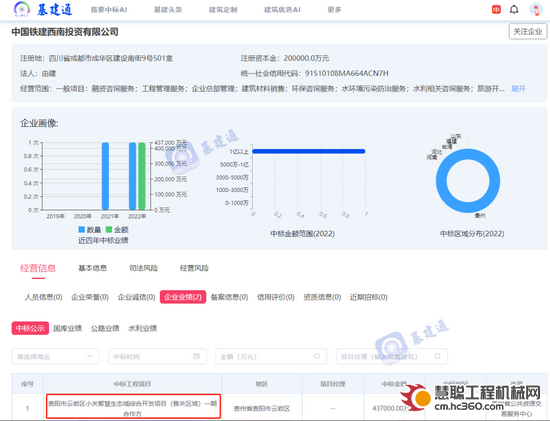Select 企业诚信(0) sub-tab

(136, 297)
